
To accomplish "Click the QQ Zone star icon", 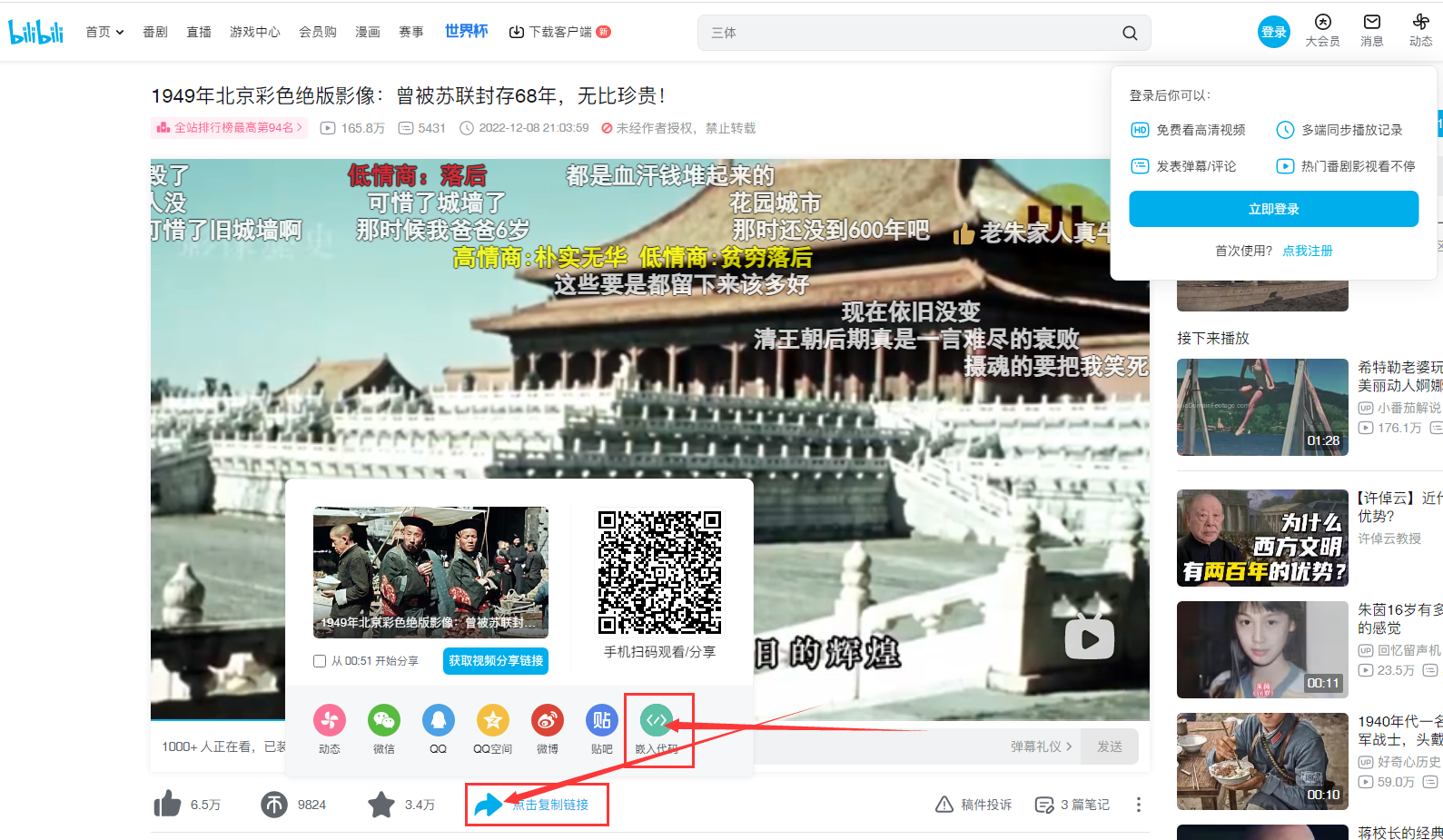I will click(492, 721).
